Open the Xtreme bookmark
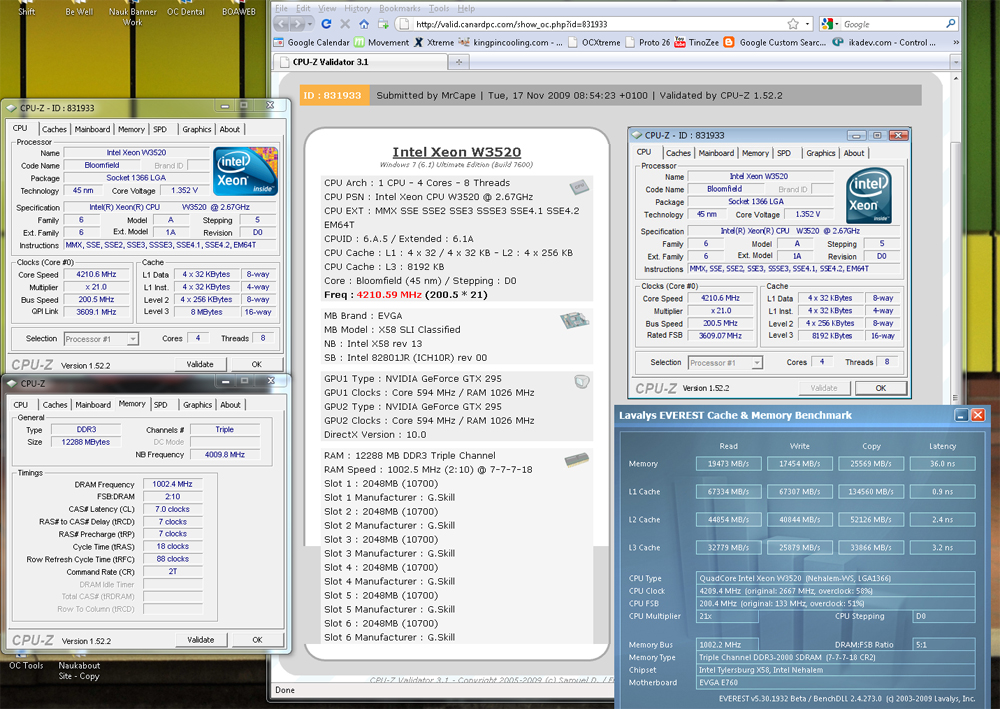This screenshot has height=709, width=1000. point(434,43)
